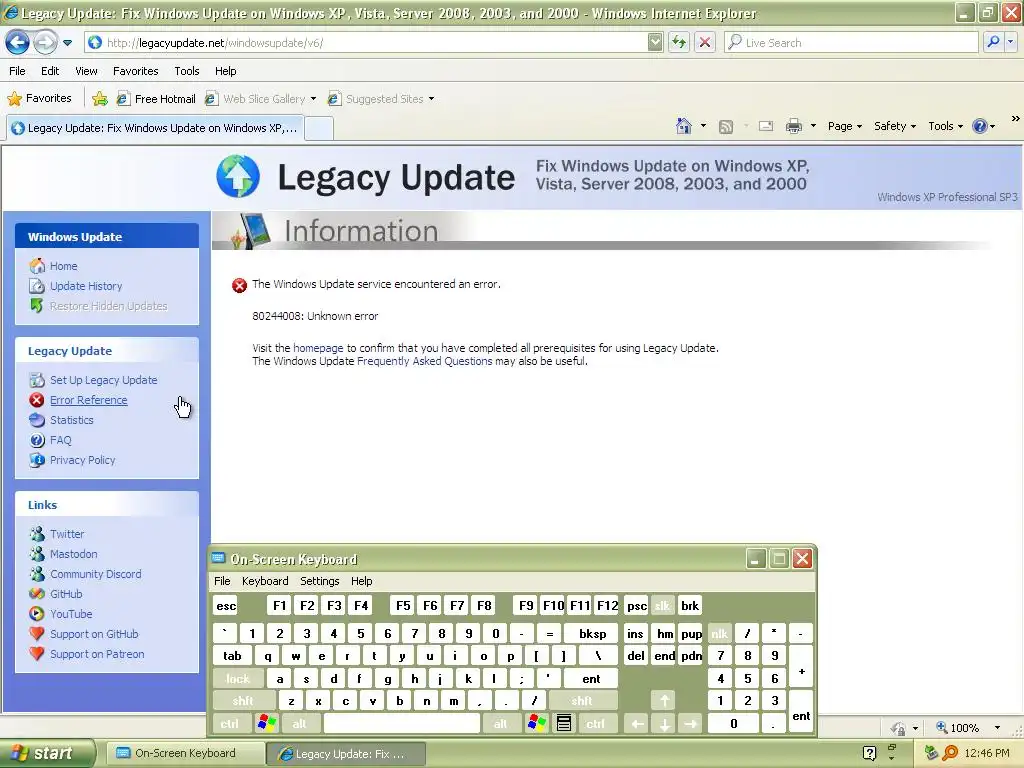Click Add to Favorites Bar icon
The image size is (1024, 768).
100,99
